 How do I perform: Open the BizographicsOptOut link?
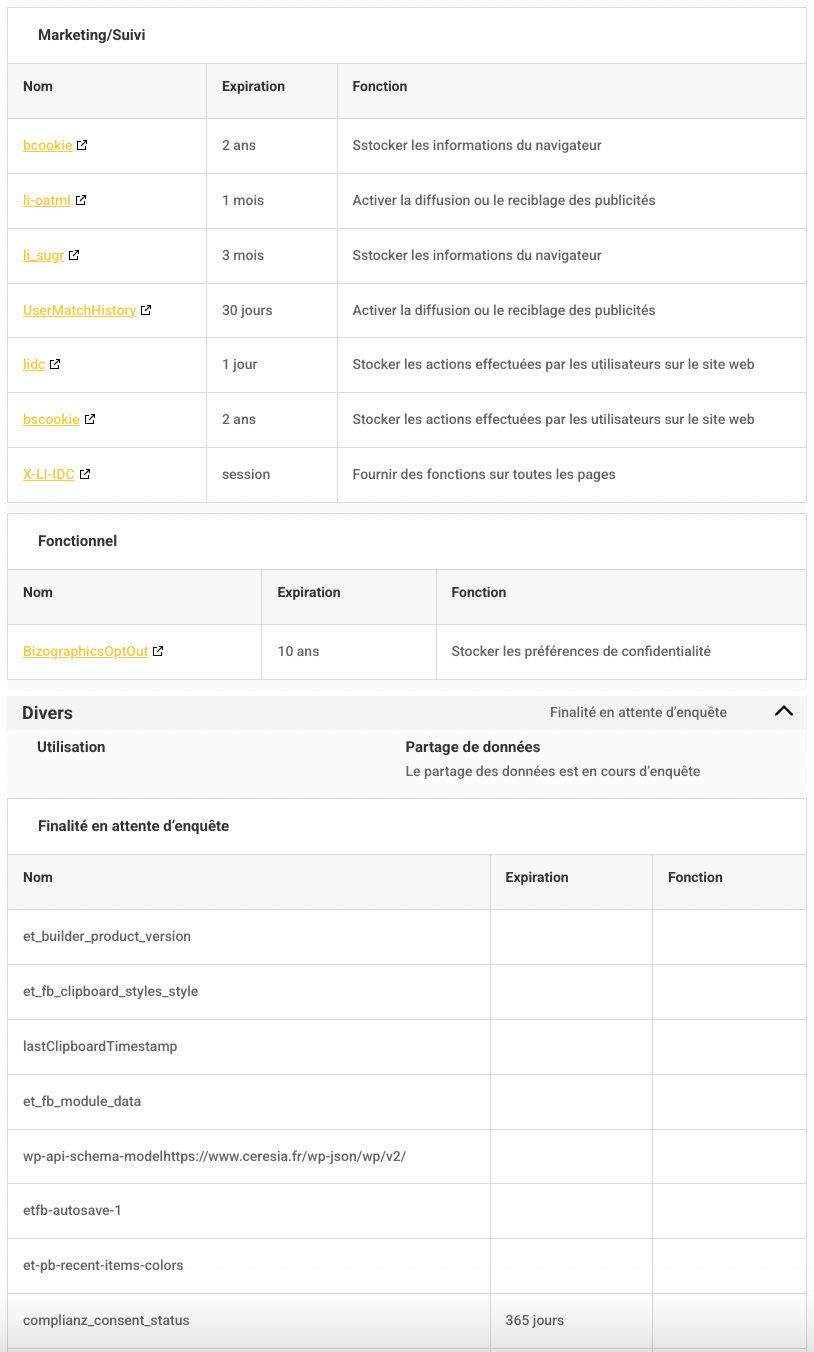(85, 651)
